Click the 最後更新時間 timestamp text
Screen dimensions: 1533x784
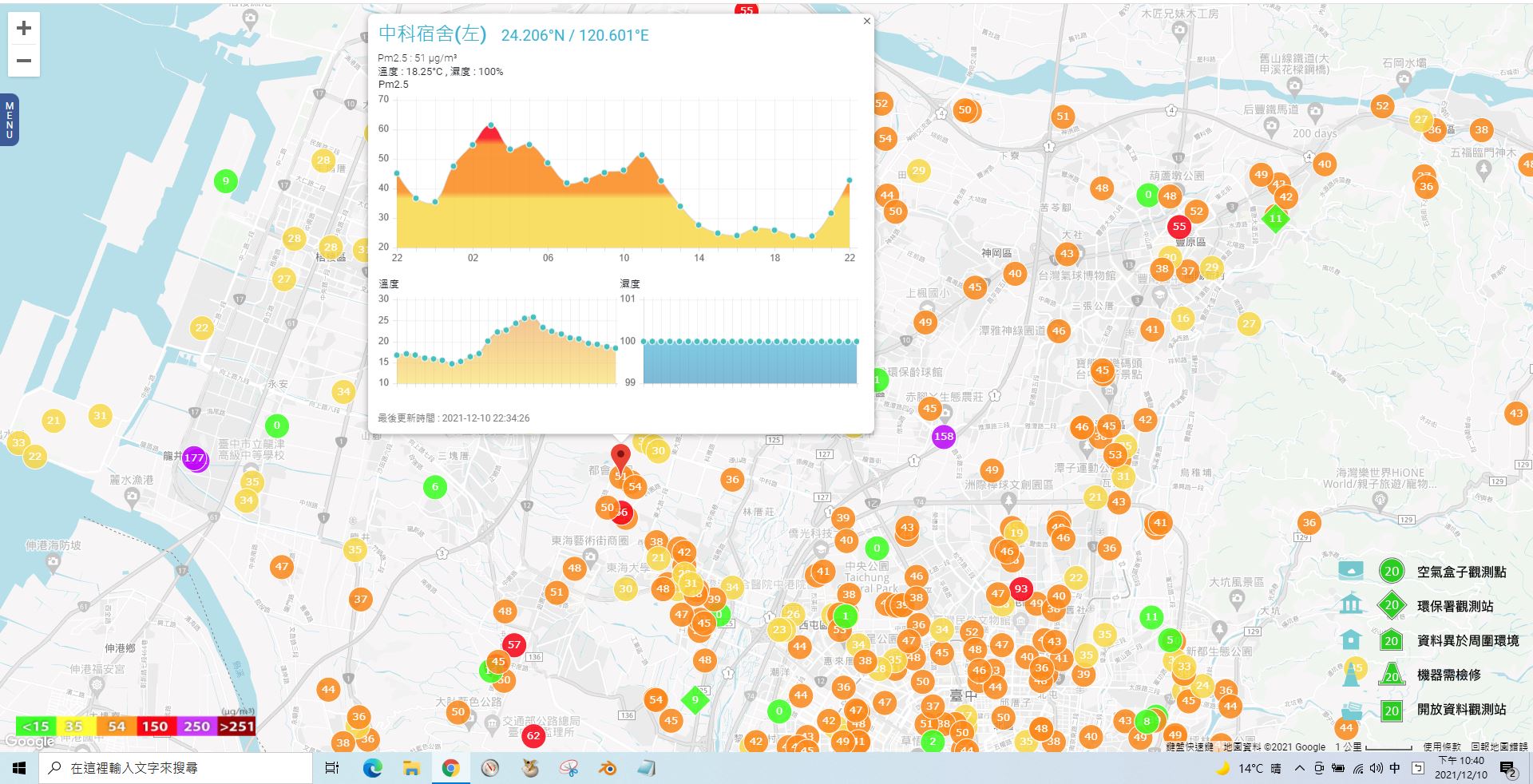point(454,418)
